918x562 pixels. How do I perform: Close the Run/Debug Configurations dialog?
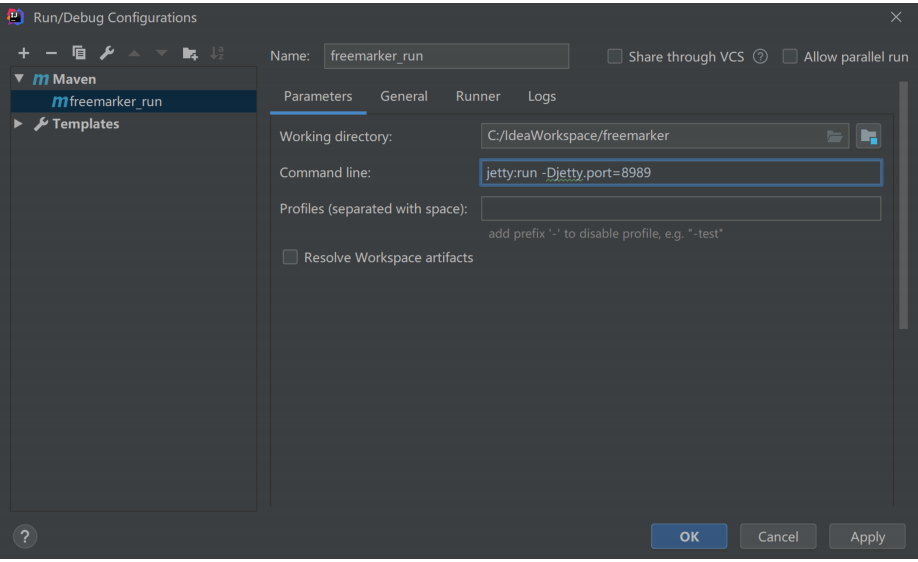pos(896,17)
